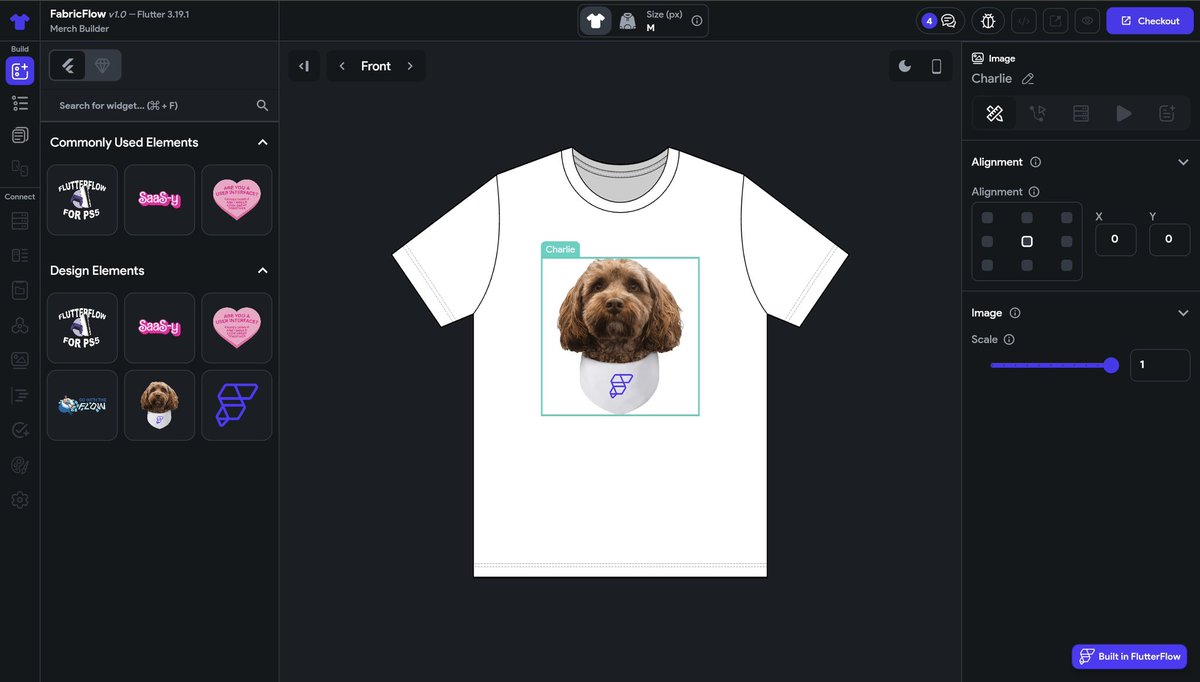The height and width of the screenshot is (682, 1200).
Task: Click the info icon next to Image section
Action: 1015,313
